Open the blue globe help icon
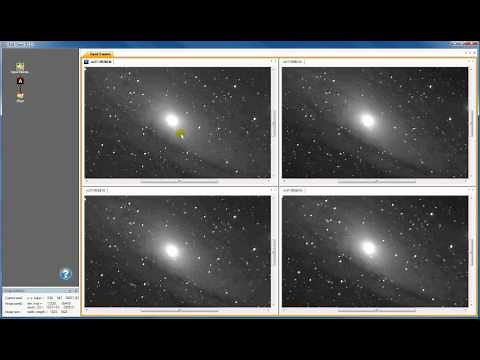 coord(66,274)
